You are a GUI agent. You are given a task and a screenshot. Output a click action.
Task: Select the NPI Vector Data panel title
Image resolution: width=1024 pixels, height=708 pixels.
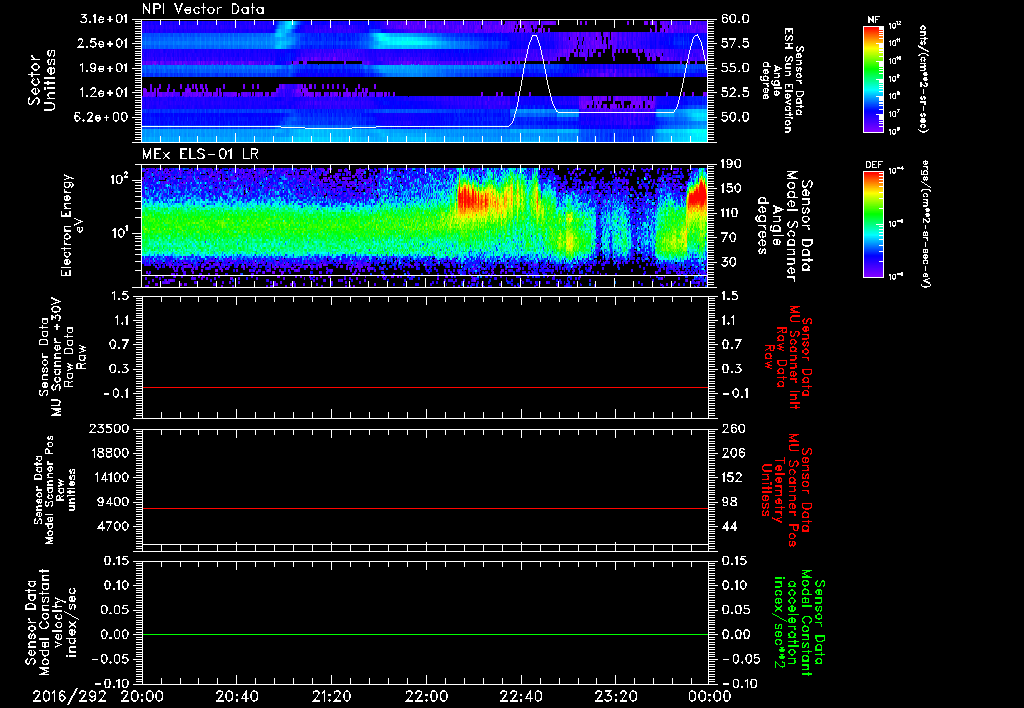click(x=203, y=8)
